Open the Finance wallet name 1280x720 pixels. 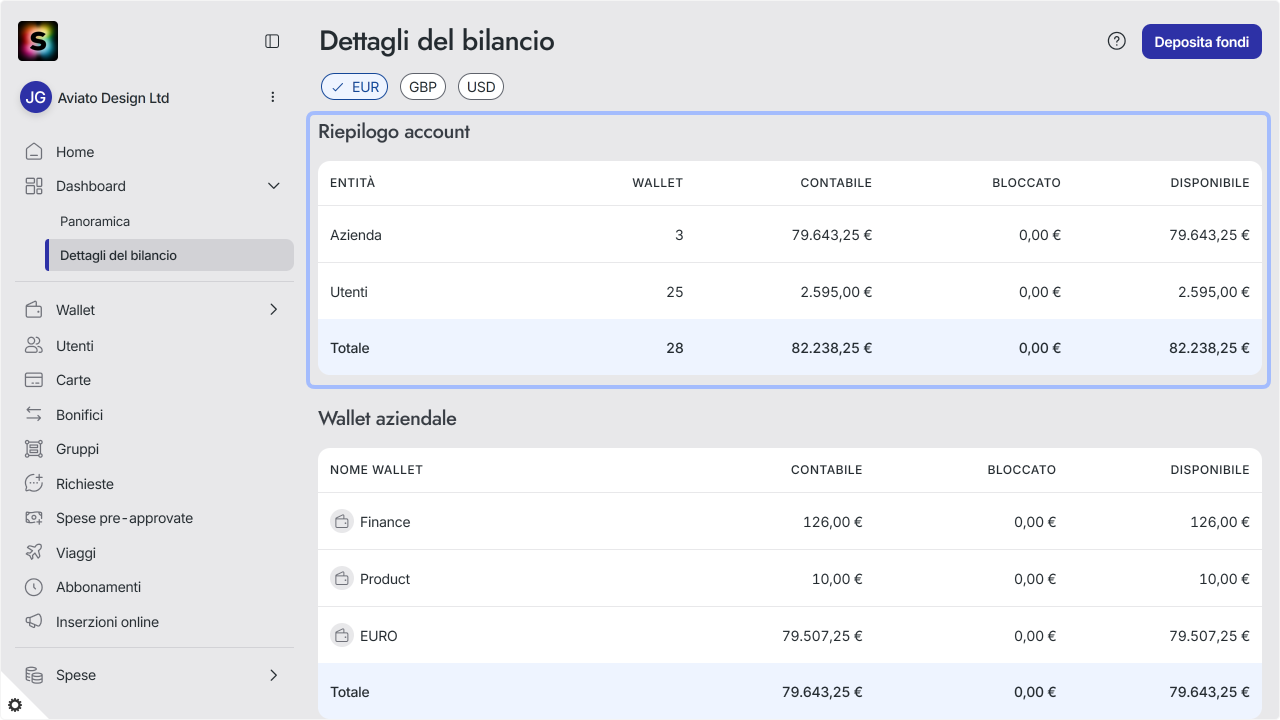pos(385,522)
